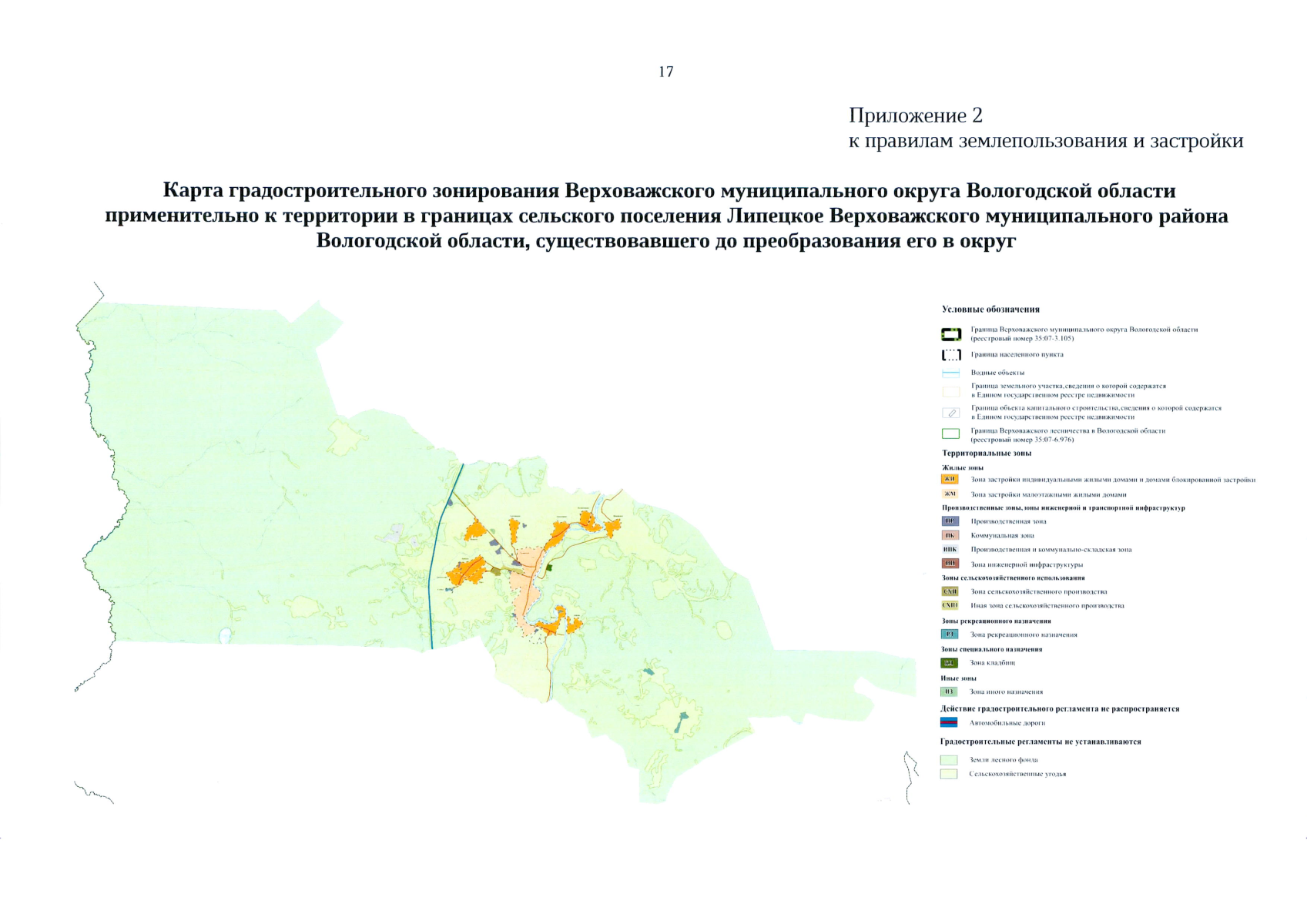The height and width of the screenshot is (924, 1307).
Task: Select the Земли лесного фонда color swatch
Action: (x=950, y=759)
